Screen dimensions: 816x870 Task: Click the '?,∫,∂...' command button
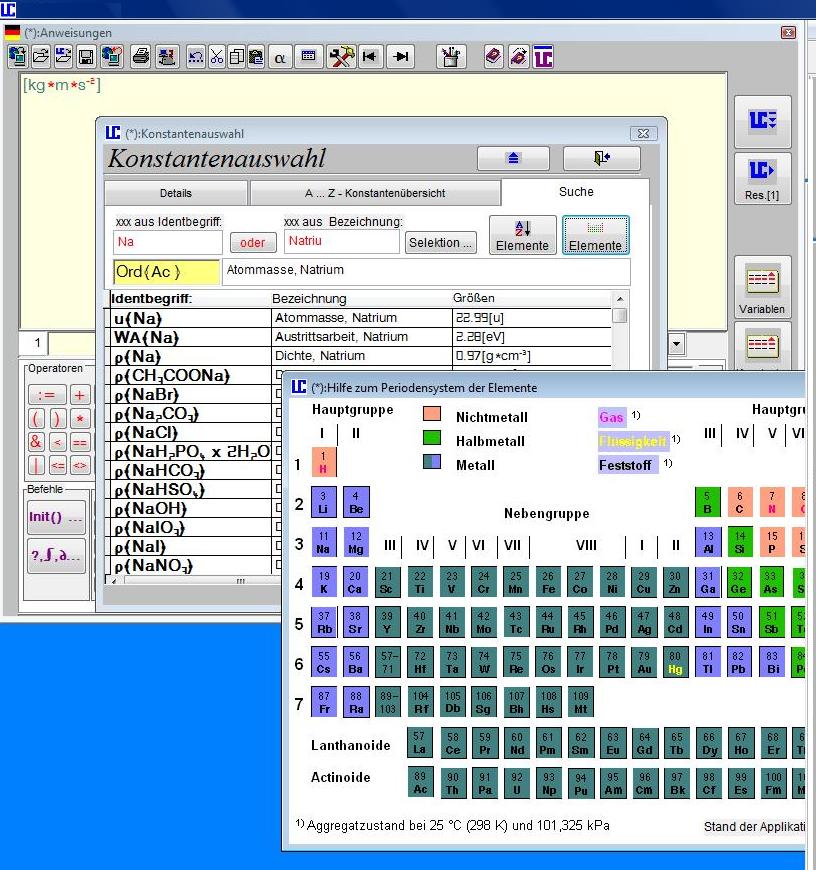[x=56, y=555]
